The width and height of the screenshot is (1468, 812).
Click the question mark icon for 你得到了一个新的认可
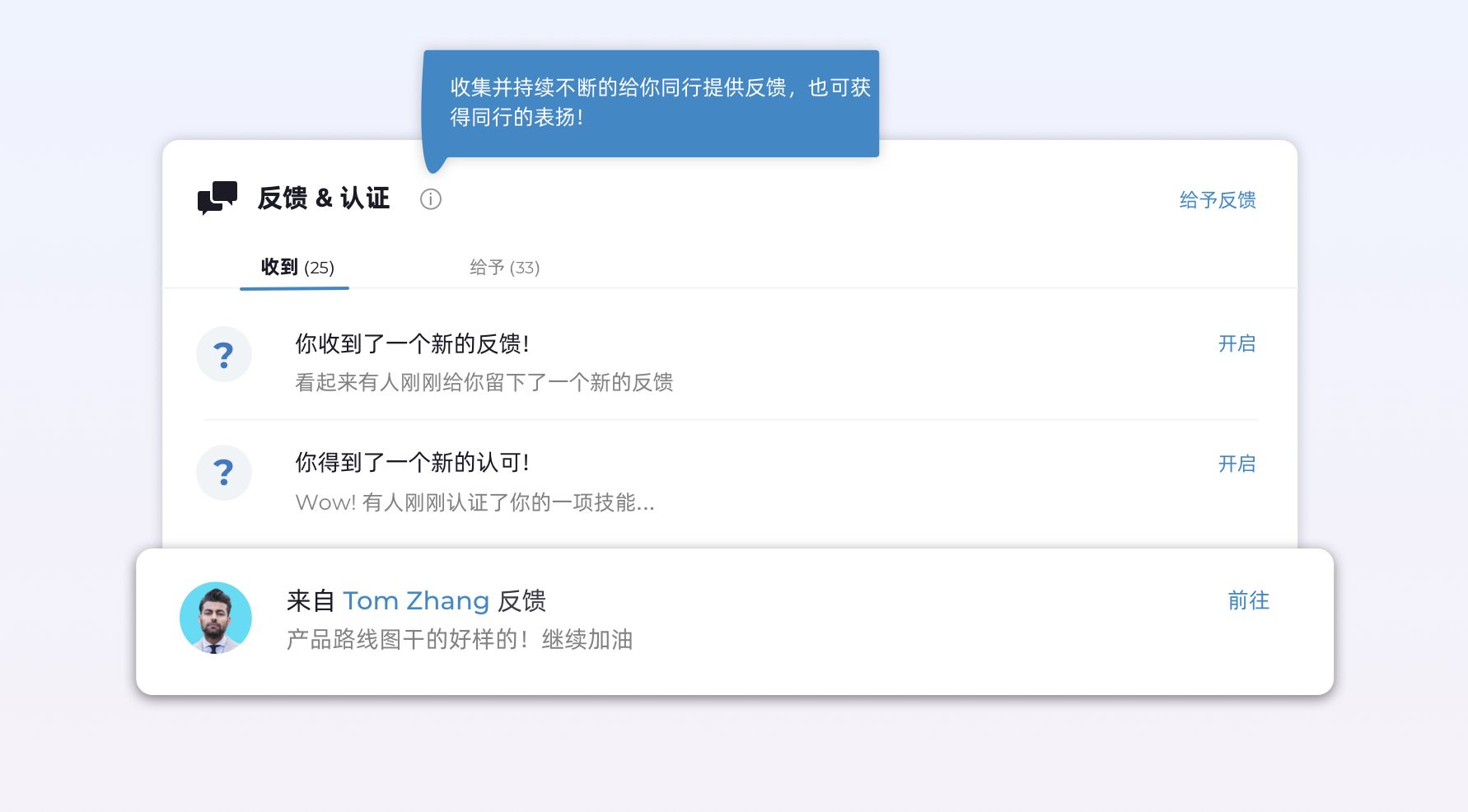point(223,473)
